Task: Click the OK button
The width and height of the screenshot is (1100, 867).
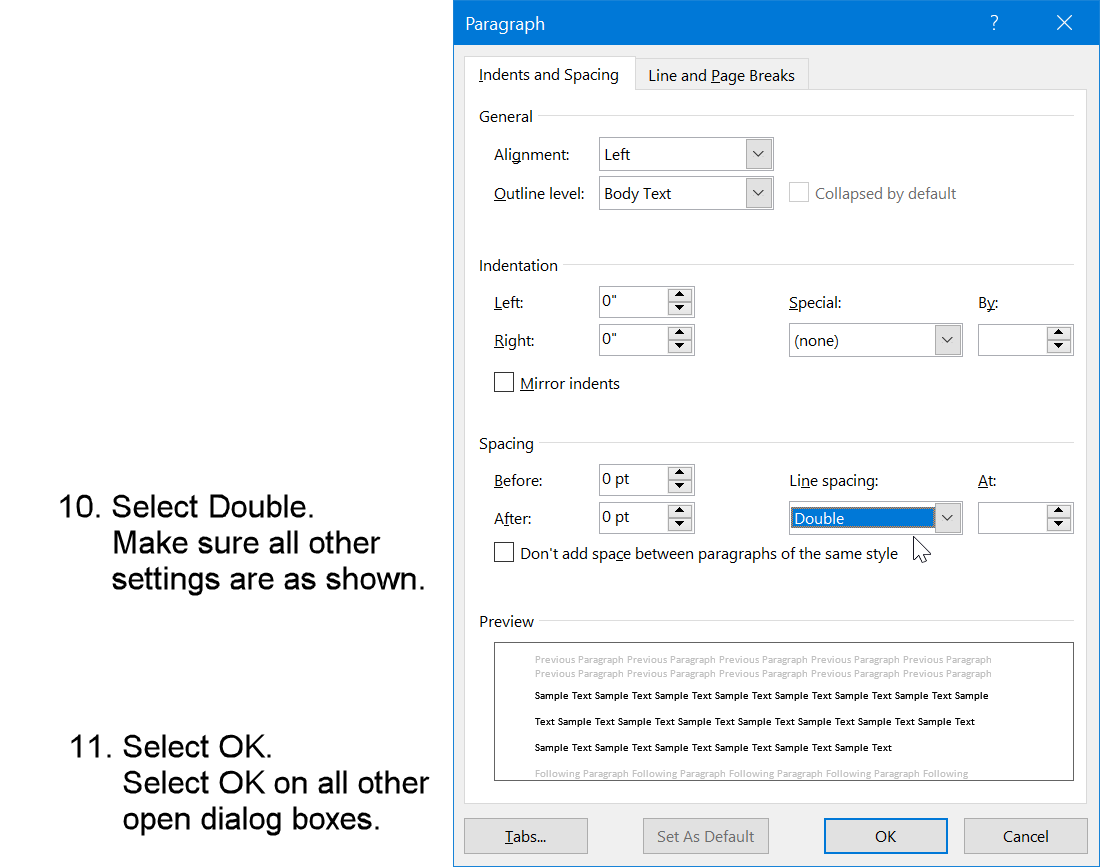Action: 885,836
